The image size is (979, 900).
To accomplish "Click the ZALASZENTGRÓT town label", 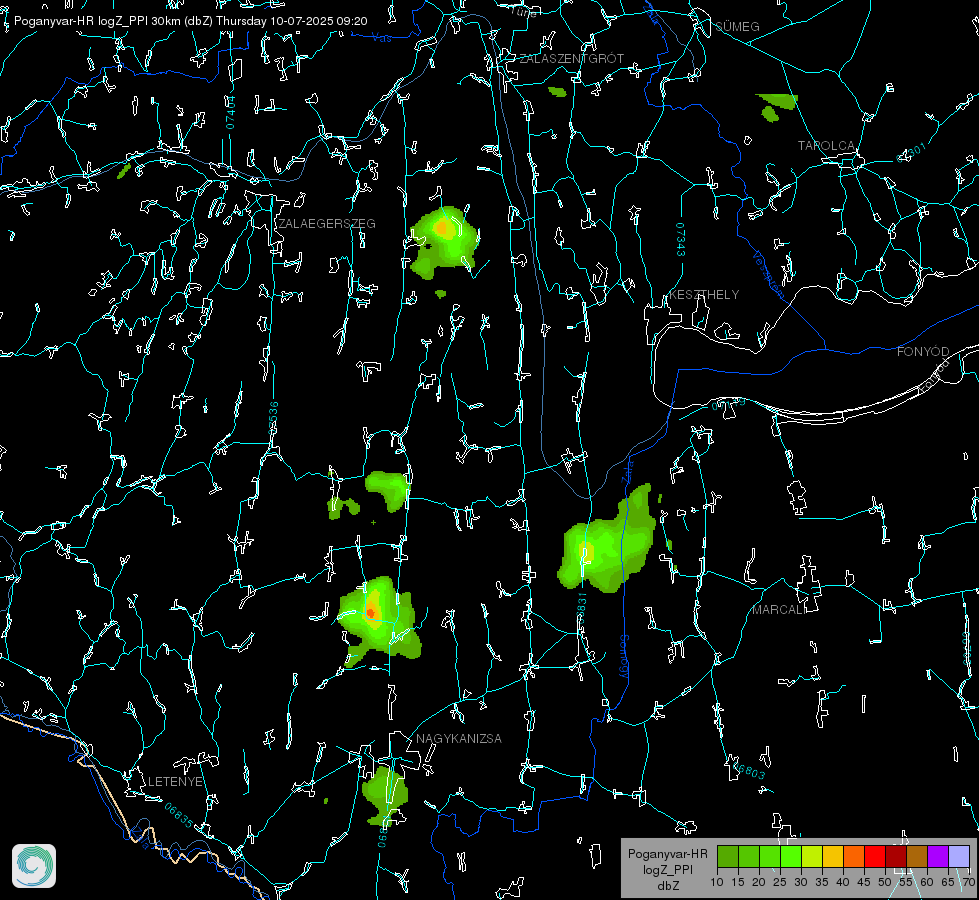I will pos(572,59).
